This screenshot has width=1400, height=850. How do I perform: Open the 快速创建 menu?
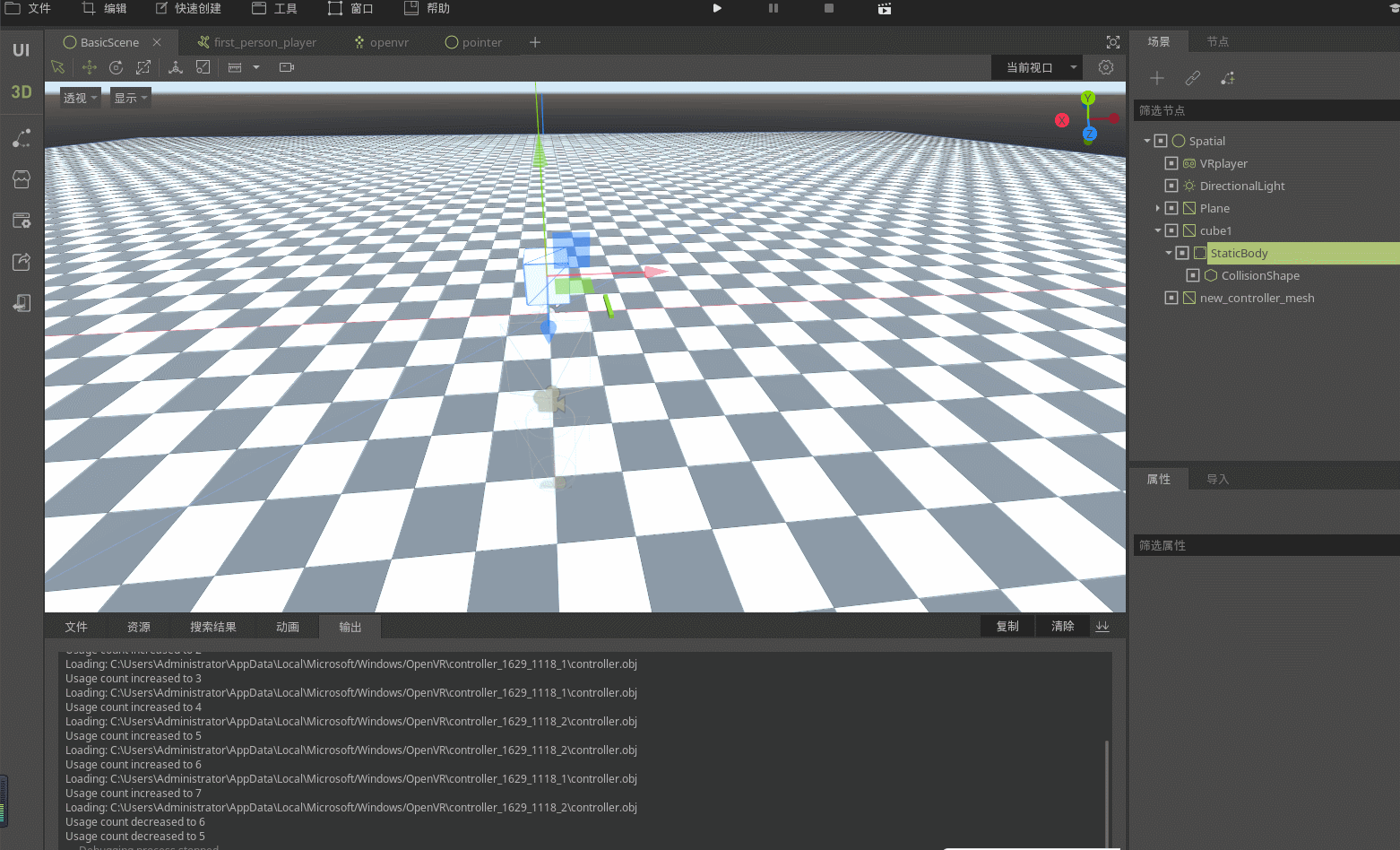tap(188, 8)
